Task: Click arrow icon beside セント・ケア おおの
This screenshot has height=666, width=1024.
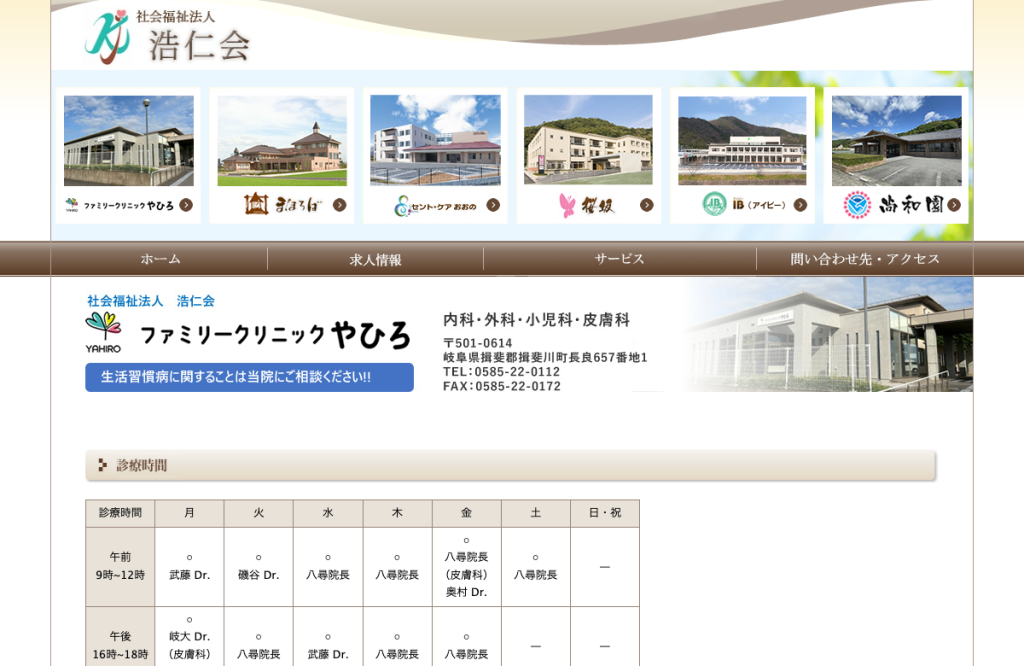Action: [x=493, y=205]
